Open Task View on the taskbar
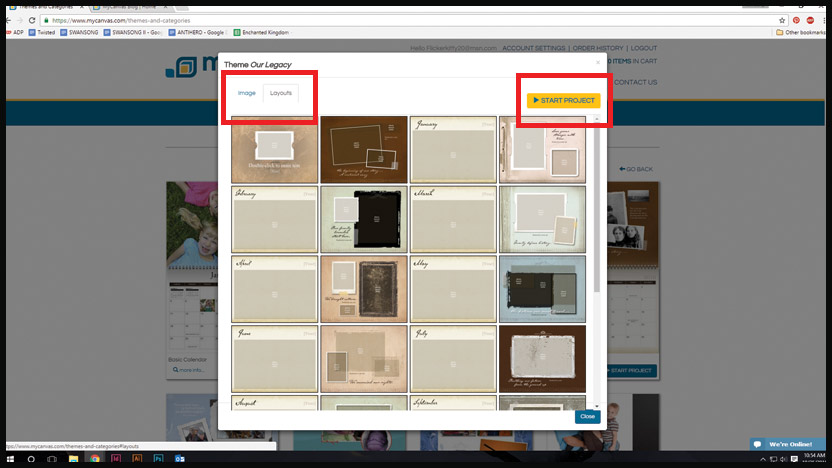Image resolution: width=832 pixels, height=468 pixels. tap(52, 458)
